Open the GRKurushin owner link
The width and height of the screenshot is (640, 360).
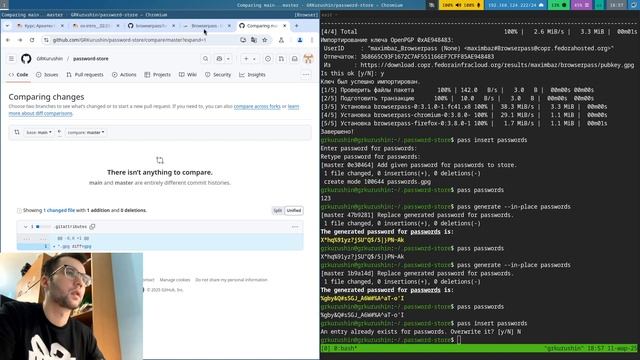click(x=50, y=59)
